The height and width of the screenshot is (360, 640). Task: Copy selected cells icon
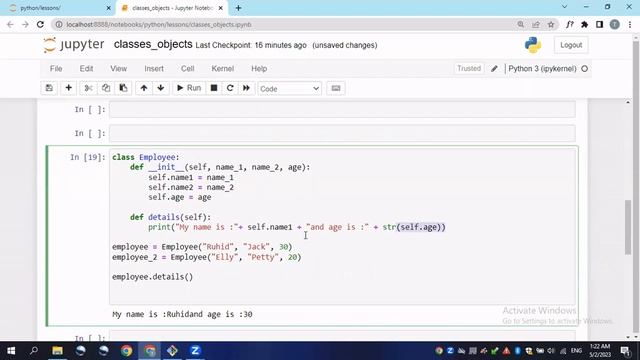tap(106, 88)
